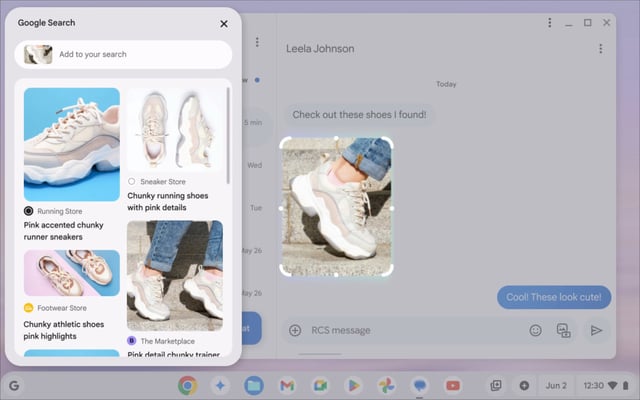
Task: Open Google Photos from the shelf
Action: tap(387, 385)
